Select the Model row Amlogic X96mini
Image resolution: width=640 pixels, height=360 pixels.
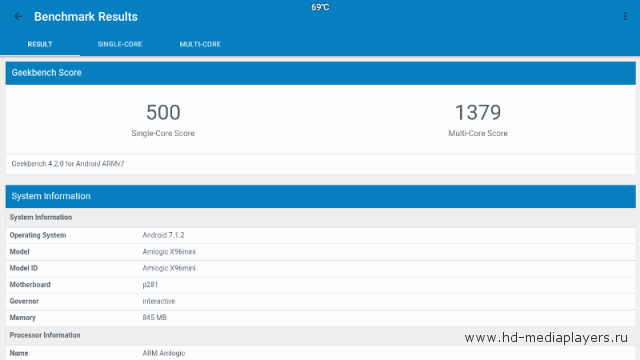point(320,252)
